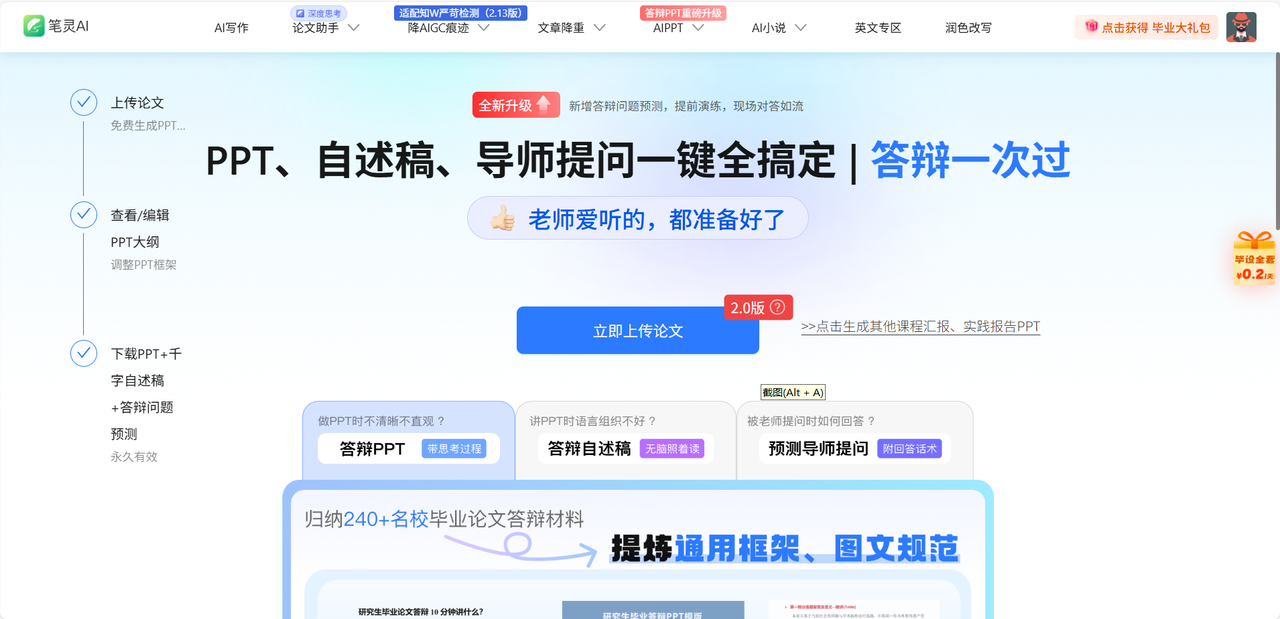Image resolution: width=1280 pixels, height=619 pixels.
Task: Open the 文章降重 menu
Action: click(x=561, y=28)
